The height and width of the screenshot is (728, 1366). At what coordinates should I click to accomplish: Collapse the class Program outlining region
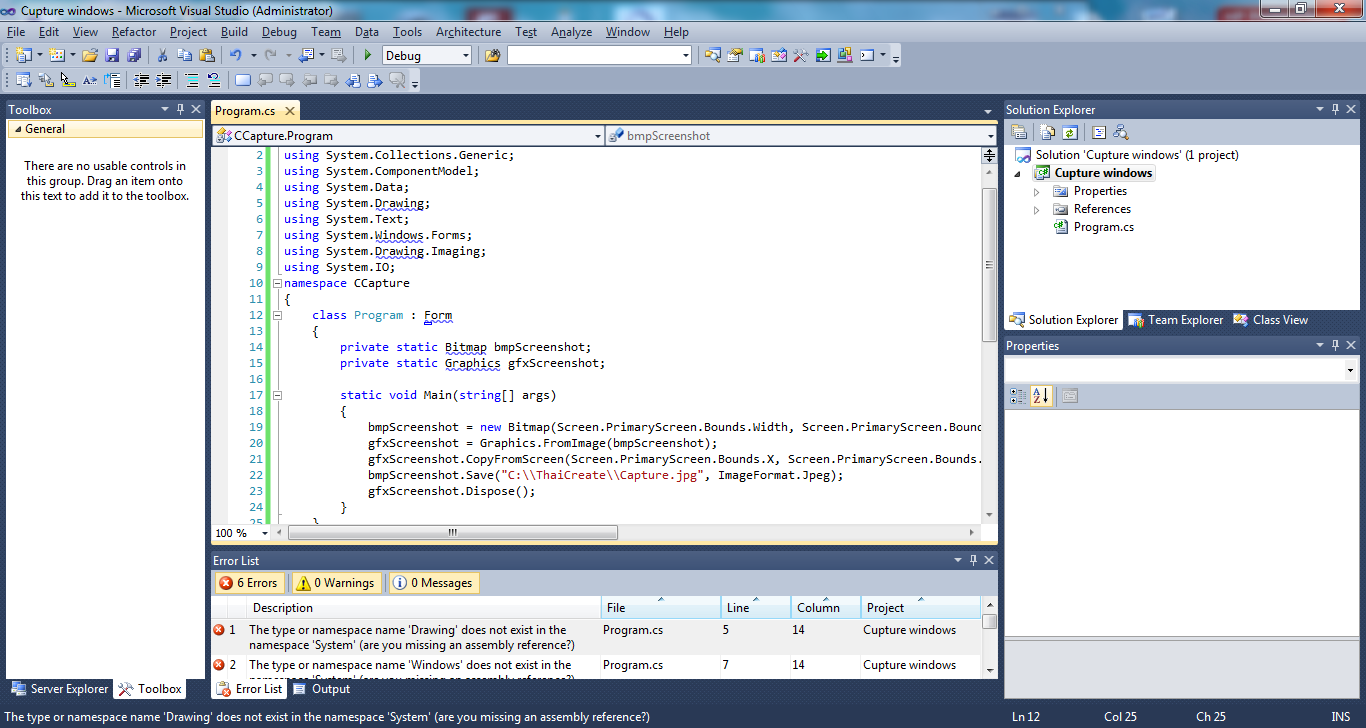click(276, 316)
